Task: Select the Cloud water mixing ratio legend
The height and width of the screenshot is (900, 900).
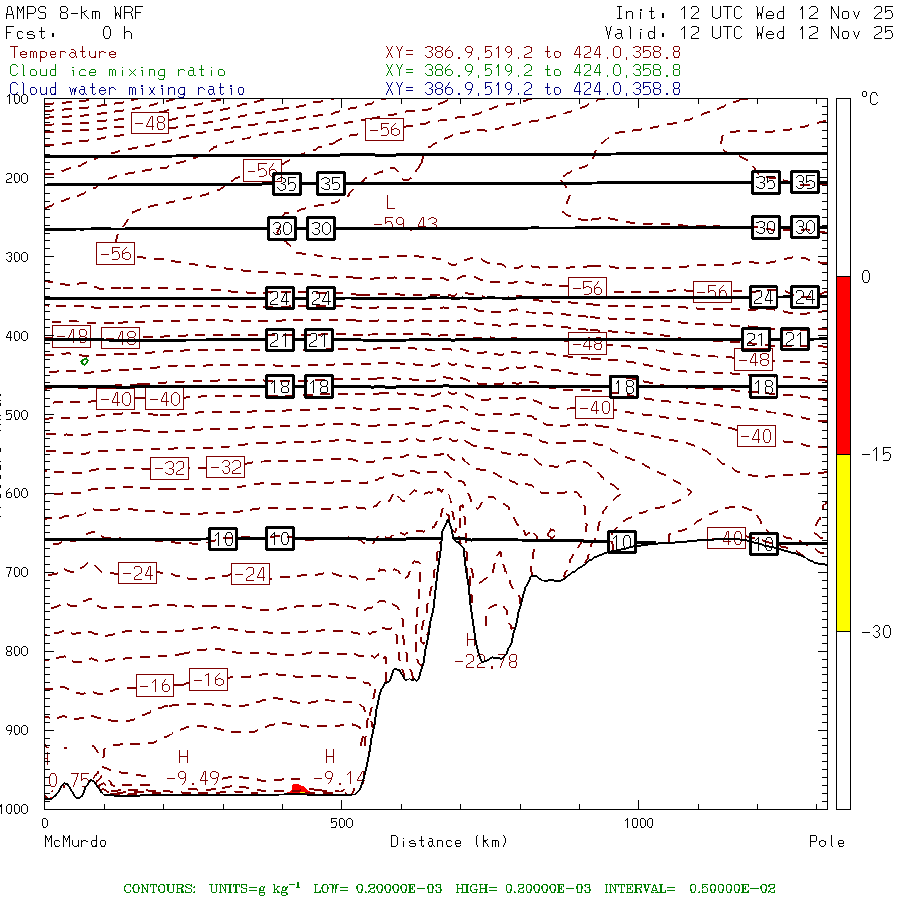Action: (127, 90)
